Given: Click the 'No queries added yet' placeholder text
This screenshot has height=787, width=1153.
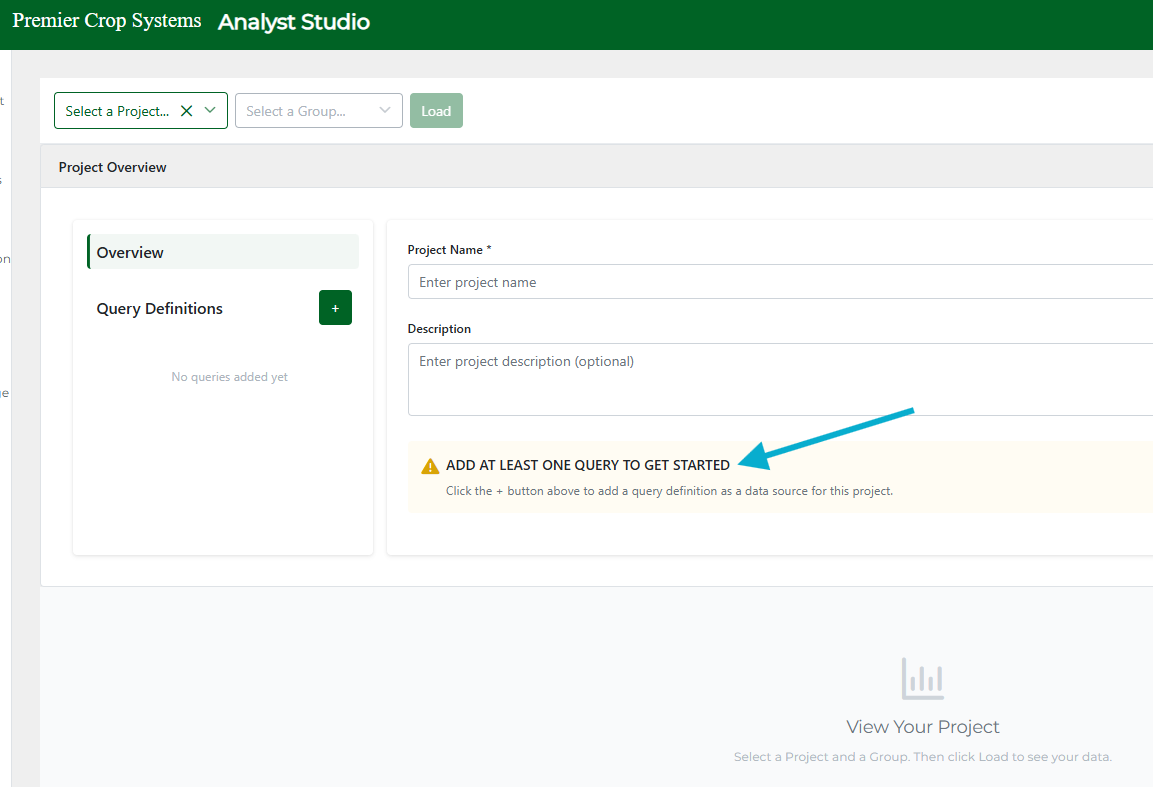Looking at the screenshot, I should point(229,377).
